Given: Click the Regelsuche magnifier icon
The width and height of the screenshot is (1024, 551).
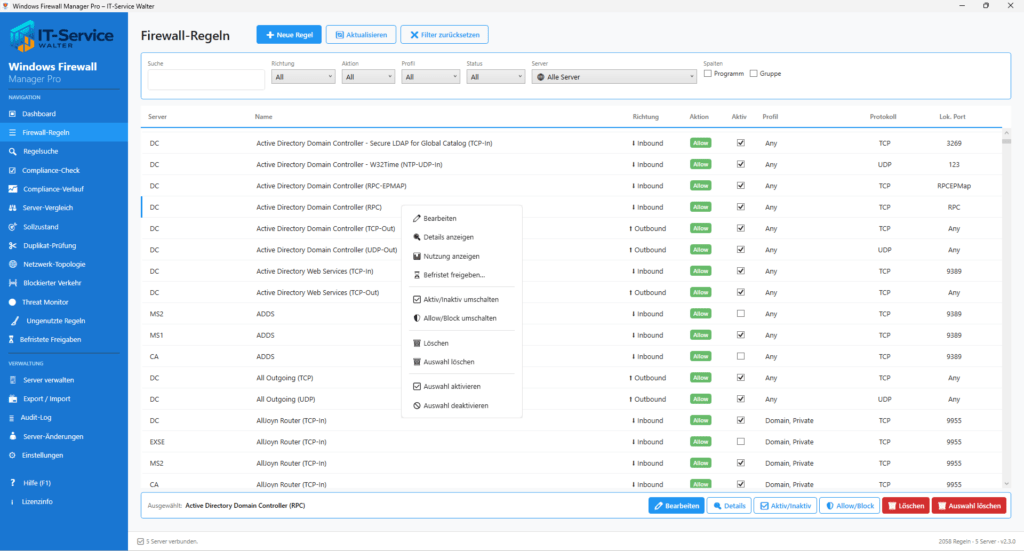Looking at the screenshot, I should 12,151.
